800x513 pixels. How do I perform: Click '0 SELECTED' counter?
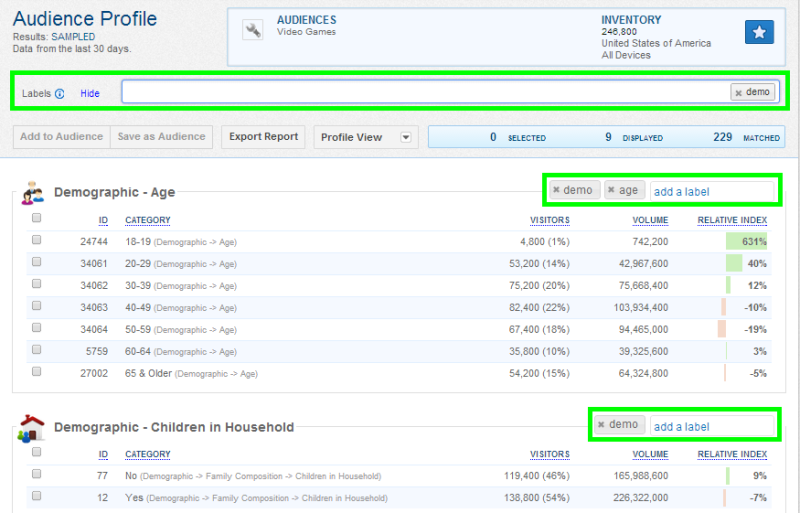[518, 137]
